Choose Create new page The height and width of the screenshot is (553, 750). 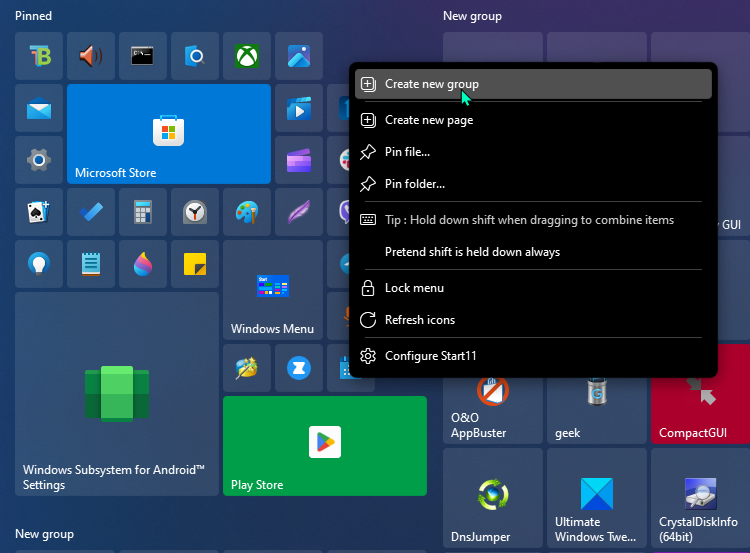point(533,120)
